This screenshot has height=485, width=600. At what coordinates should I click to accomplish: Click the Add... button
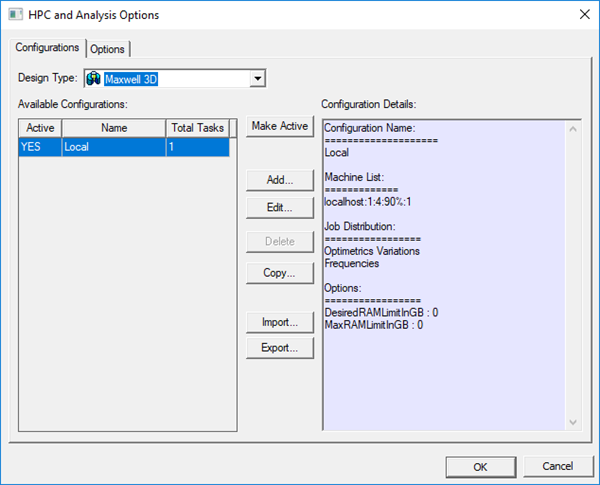[280, 180]
